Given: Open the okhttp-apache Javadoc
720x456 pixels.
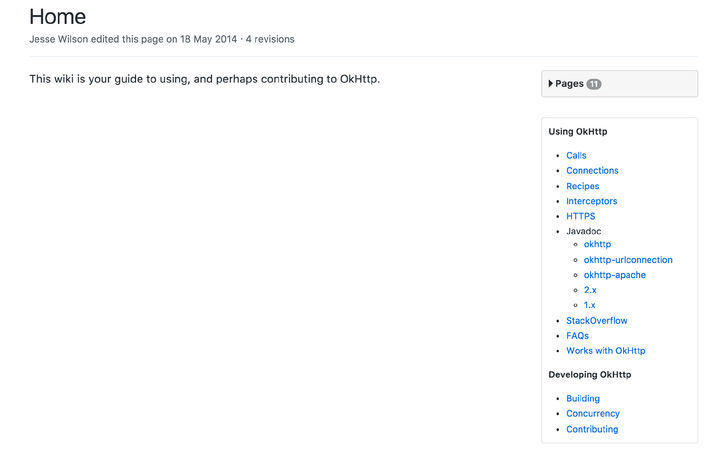Looking at the screenshot, I should (614, 275).
